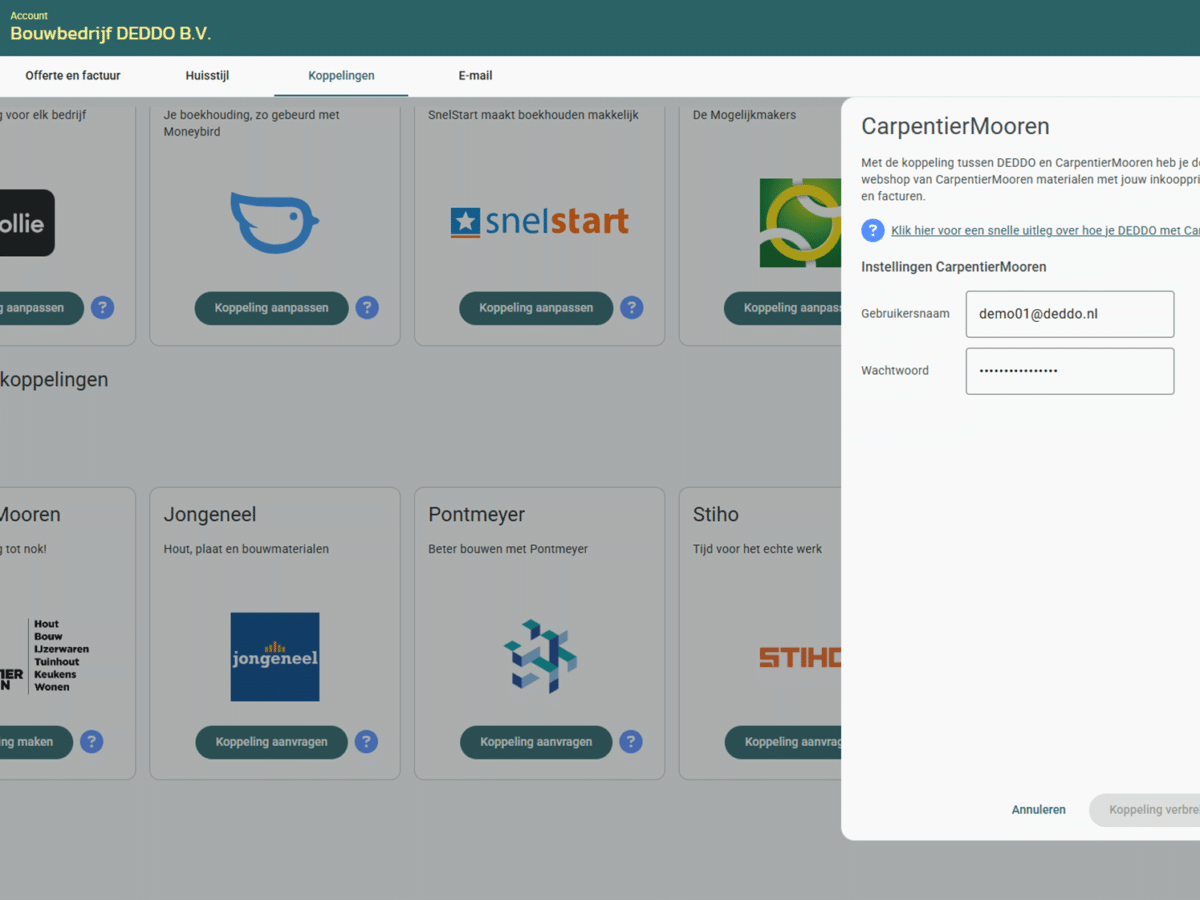1200x900 pixels.
Task: Click Koppeling aanpassen under De Mogelijkmakers
Action: coord(783,308)
